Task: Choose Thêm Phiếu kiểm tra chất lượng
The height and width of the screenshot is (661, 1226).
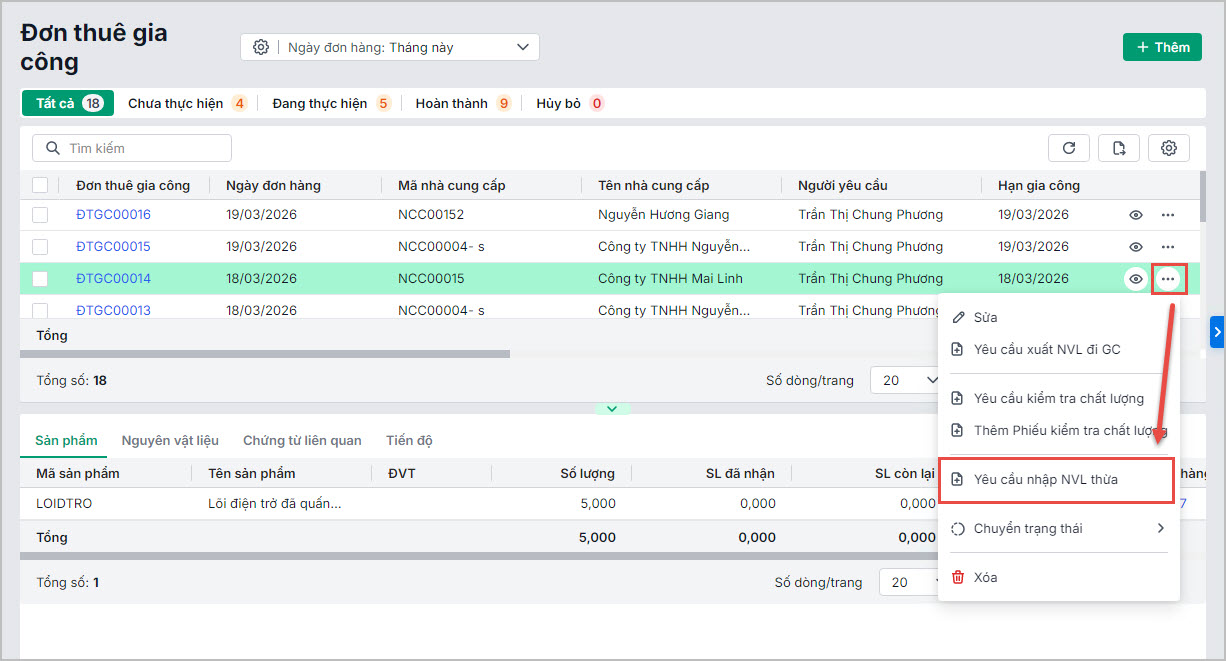Action: coord(1058,431)
